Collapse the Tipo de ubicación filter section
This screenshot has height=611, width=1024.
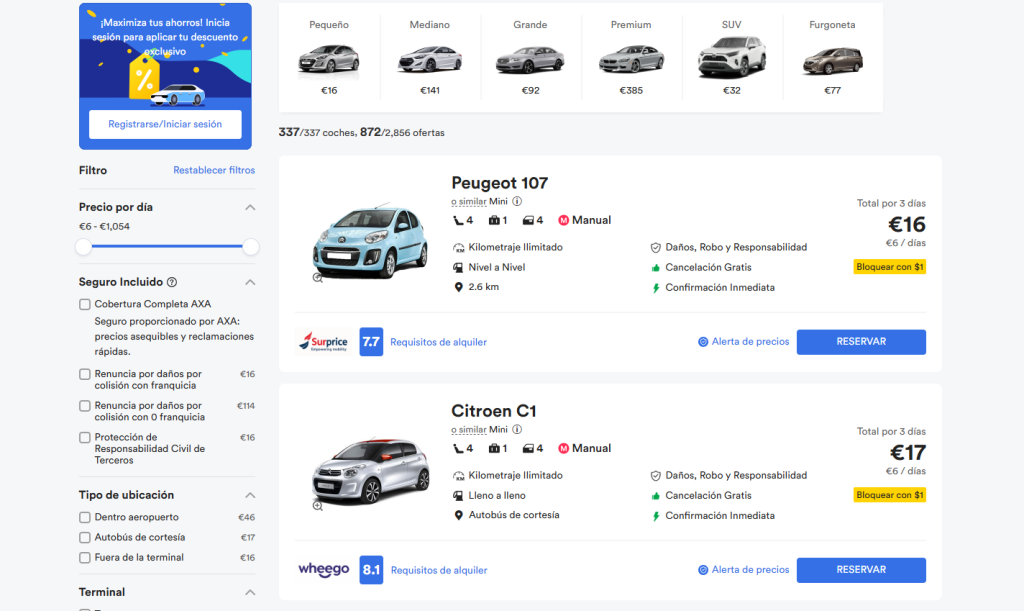pos(250,495)
